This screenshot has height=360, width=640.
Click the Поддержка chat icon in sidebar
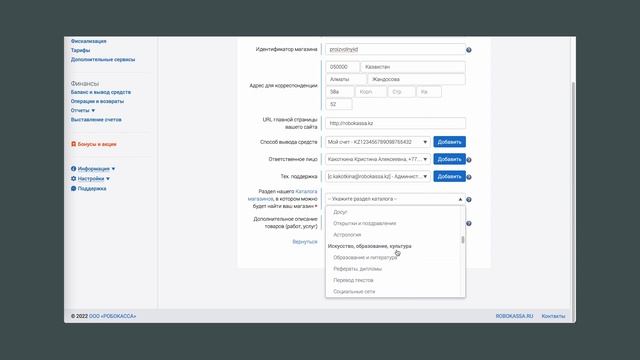click(73, 189)
